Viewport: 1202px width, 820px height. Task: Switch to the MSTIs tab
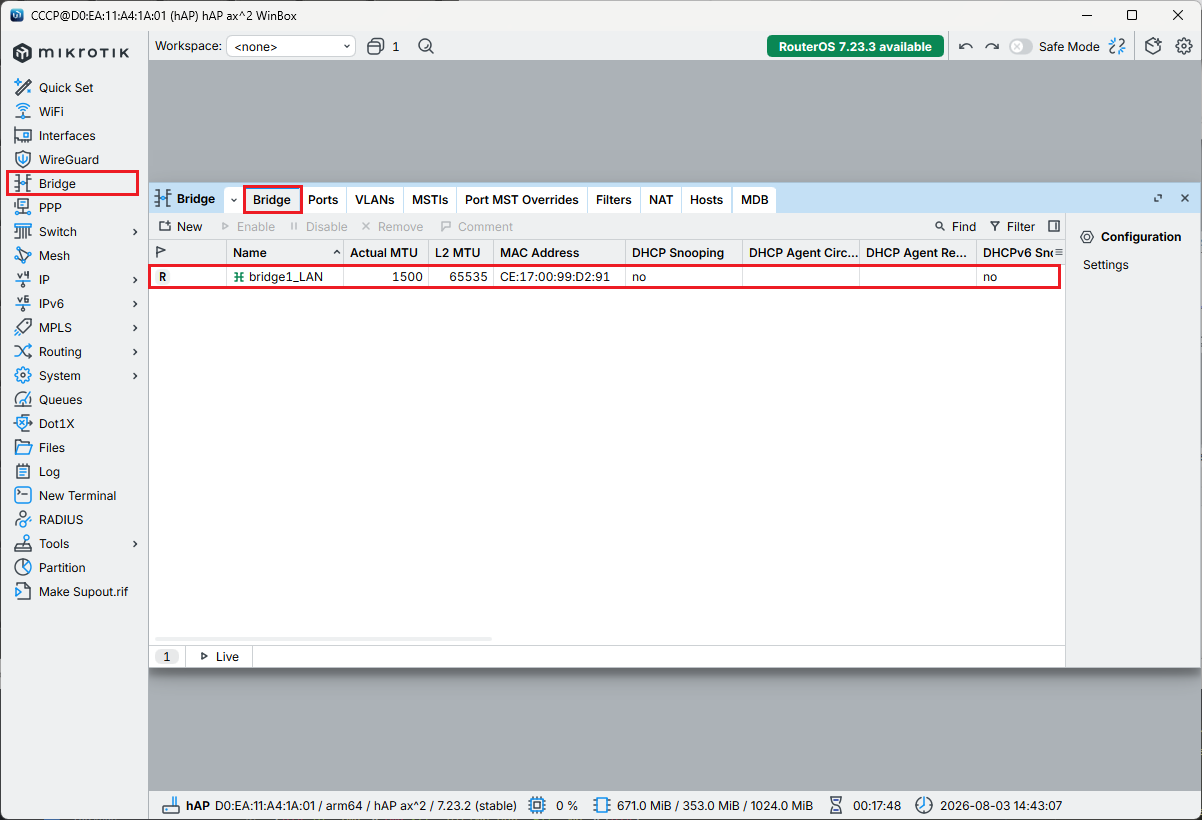click(x=430, y=200)
